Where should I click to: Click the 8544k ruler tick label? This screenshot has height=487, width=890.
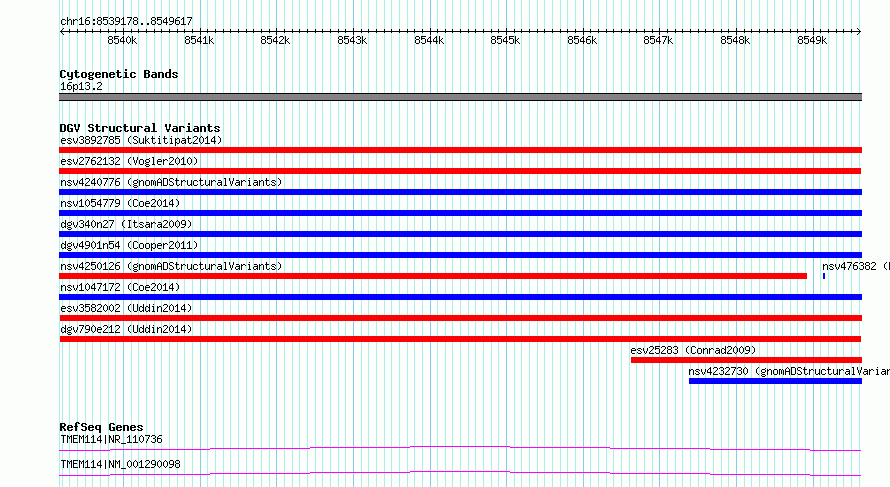[x=429, y=40]
